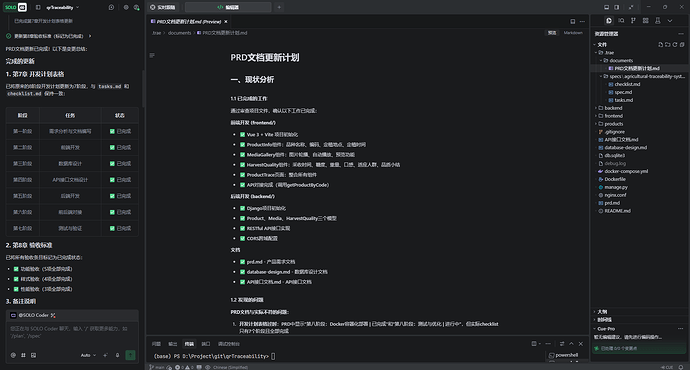
Task: Toggle the Django项目初始化 checkbox
Action: pyautogui.click(x=242, y=209)
